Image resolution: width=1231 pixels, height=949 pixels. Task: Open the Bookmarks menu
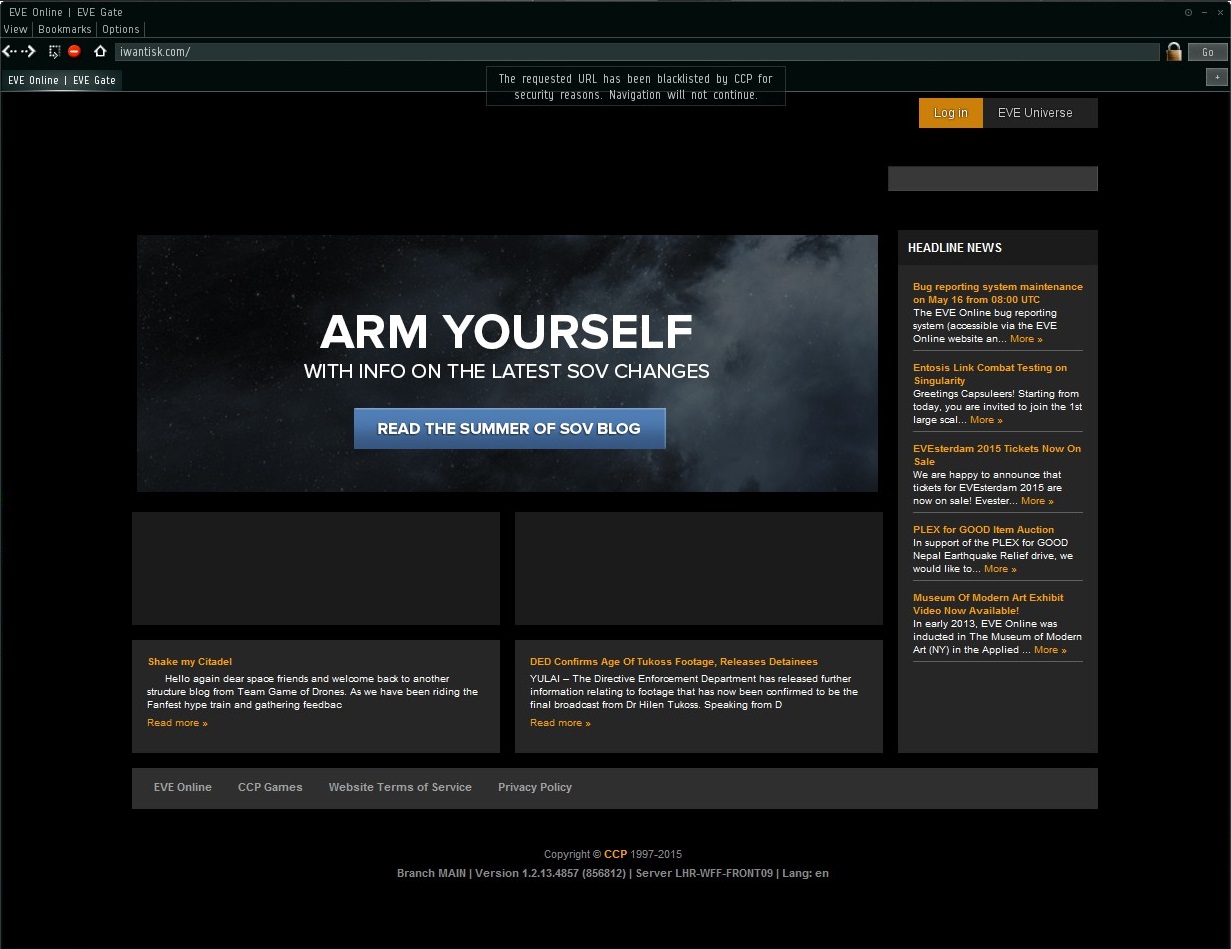(x=65, y=29)
